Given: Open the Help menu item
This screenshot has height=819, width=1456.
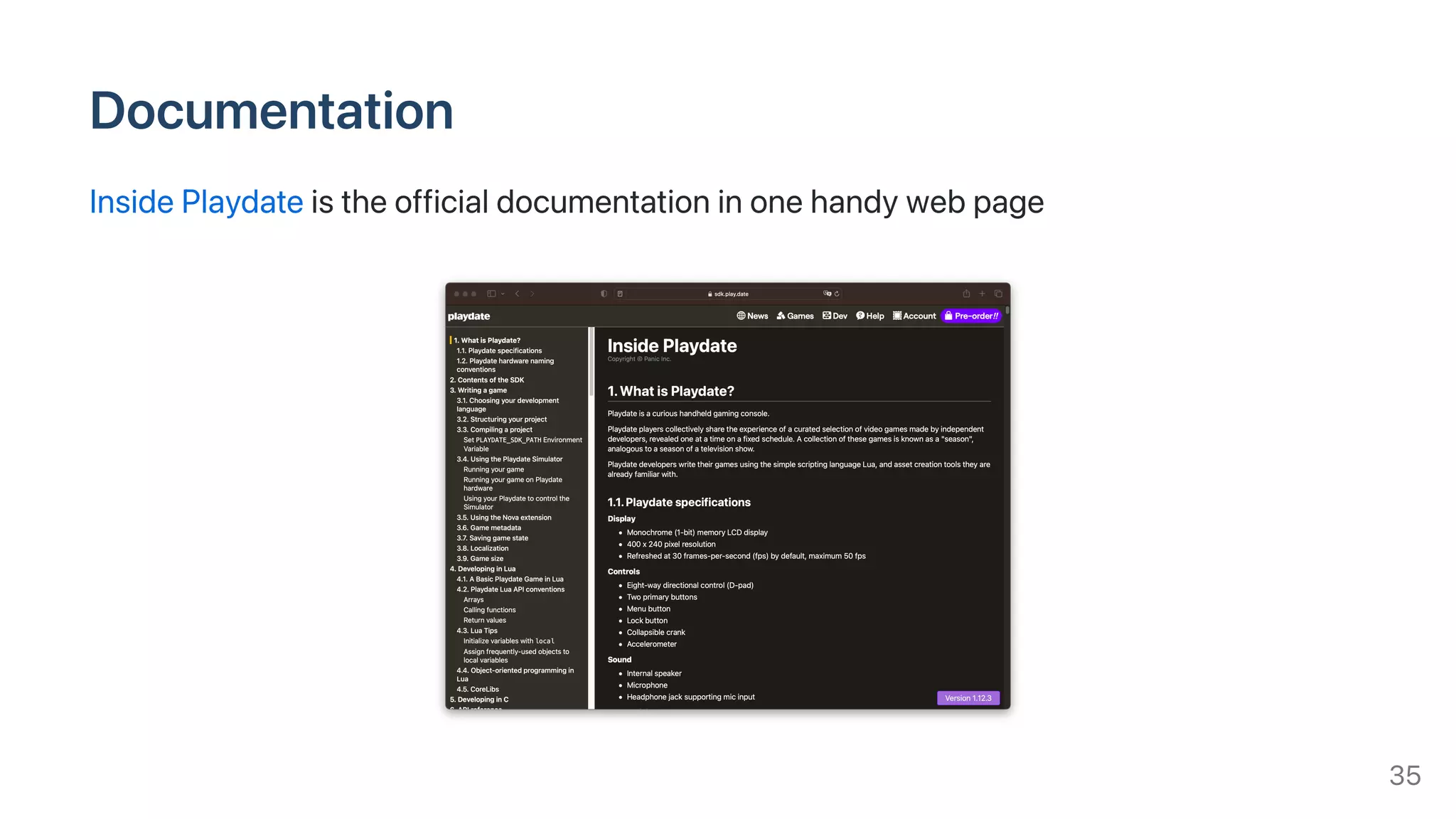Looking at the screenshot, I should click(870, 316).
